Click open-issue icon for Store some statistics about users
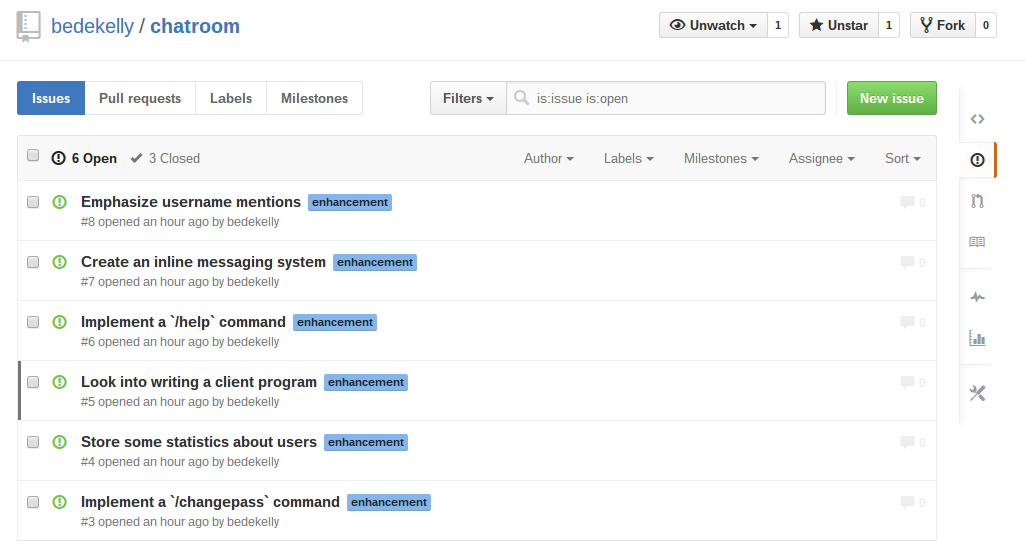This screenshot has height=549, width=1026. (60, 442)
